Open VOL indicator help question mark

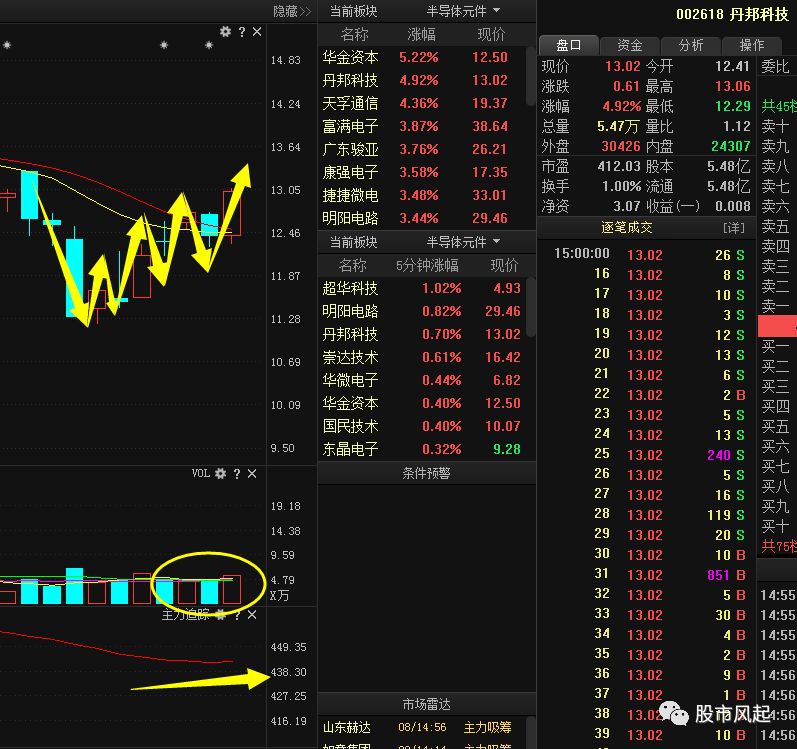tap(237, 474)
